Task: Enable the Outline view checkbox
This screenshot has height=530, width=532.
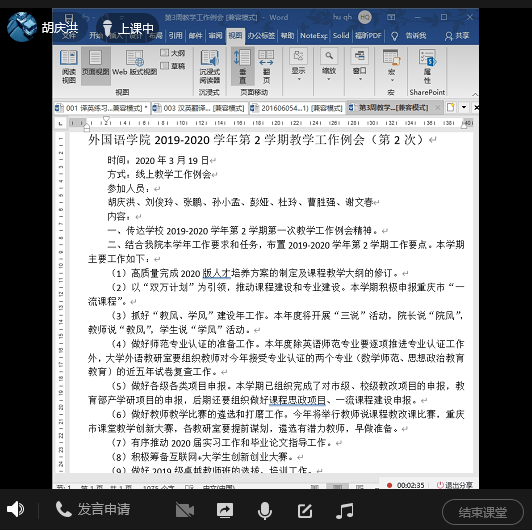Action: [x=173, y=53]
